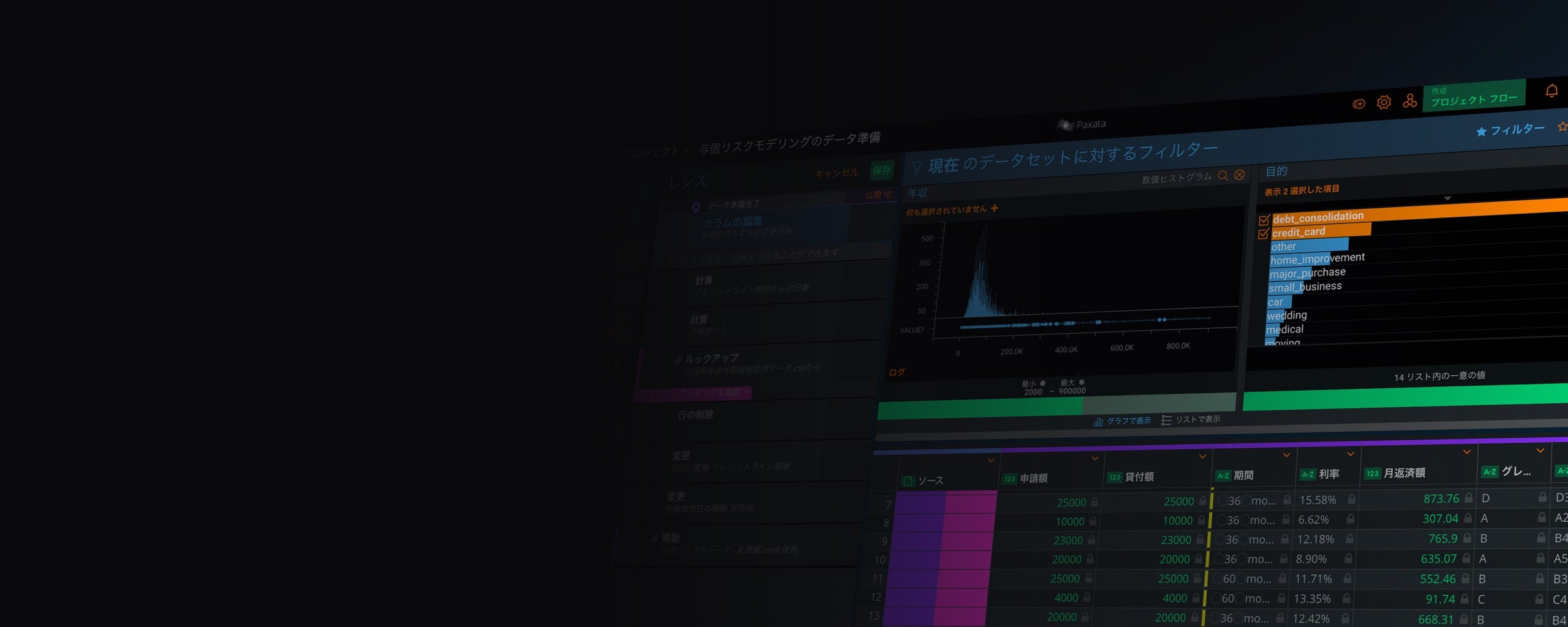Screen dimensions: 1568x627
Task: Open the 貸付額 column dropdown chevron
Action: pyautogui.click(x=1202, y=456)
